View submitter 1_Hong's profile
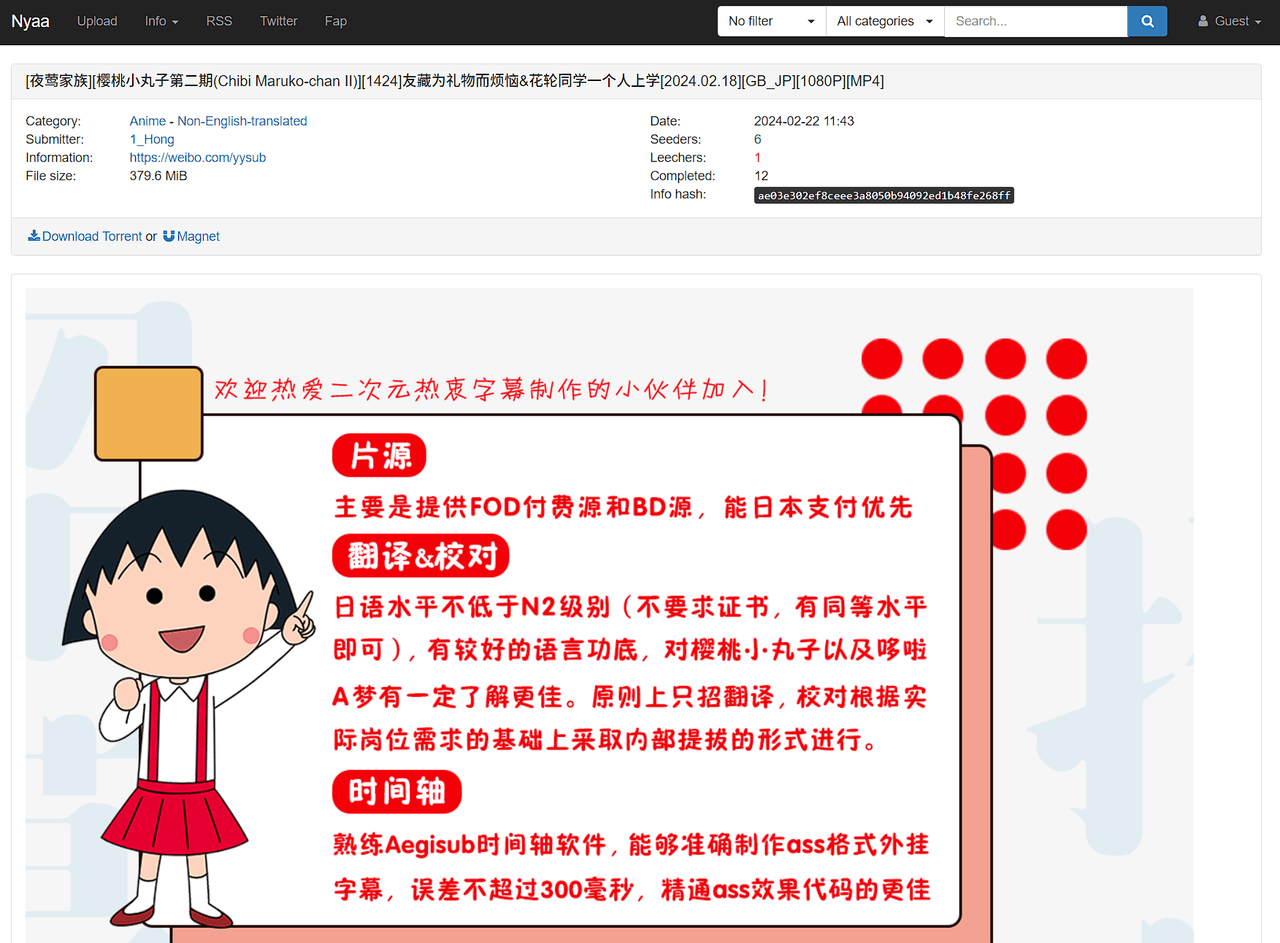 point(152,139)
